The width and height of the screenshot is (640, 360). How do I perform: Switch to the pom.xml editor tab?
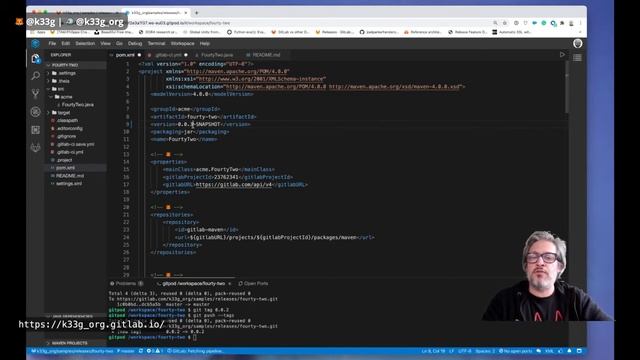click(x=125, y=55)
